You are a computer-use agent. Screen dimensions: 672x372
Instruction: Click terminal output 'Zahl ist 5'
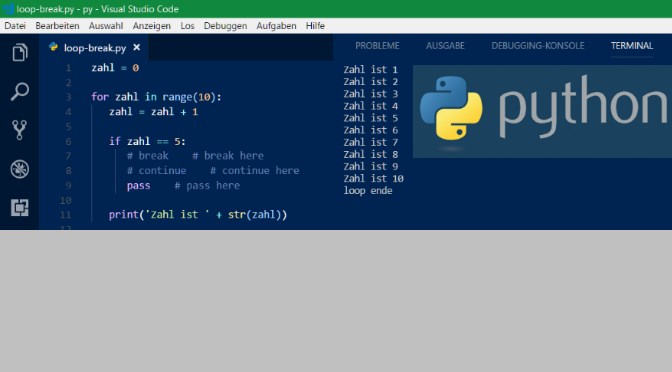click(371, 118)
